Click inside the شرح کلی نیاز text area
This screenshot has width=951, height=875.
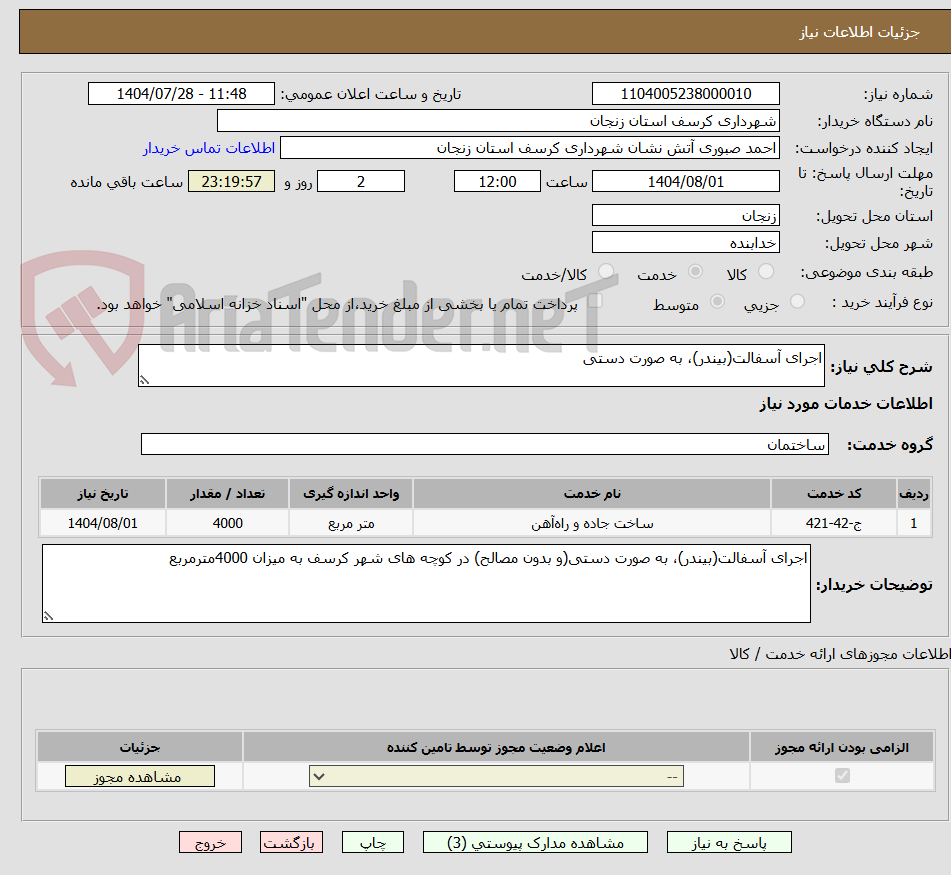click(480, 365)
